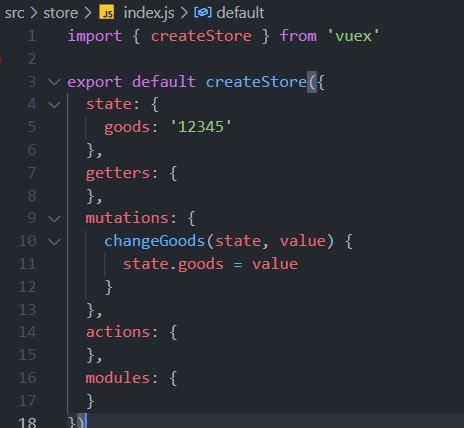The image size is (464, 428).
Task: Open the src breadcrumb segment
Action: click(x=14, y=13)
